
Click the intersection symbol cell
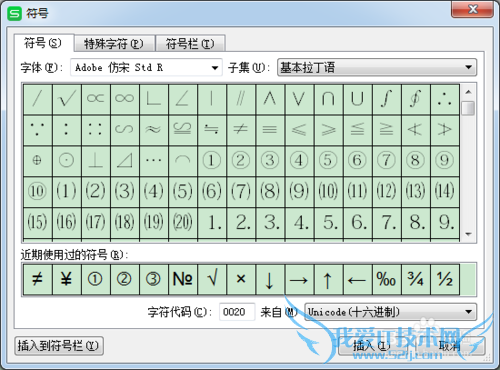pos(328,99)
